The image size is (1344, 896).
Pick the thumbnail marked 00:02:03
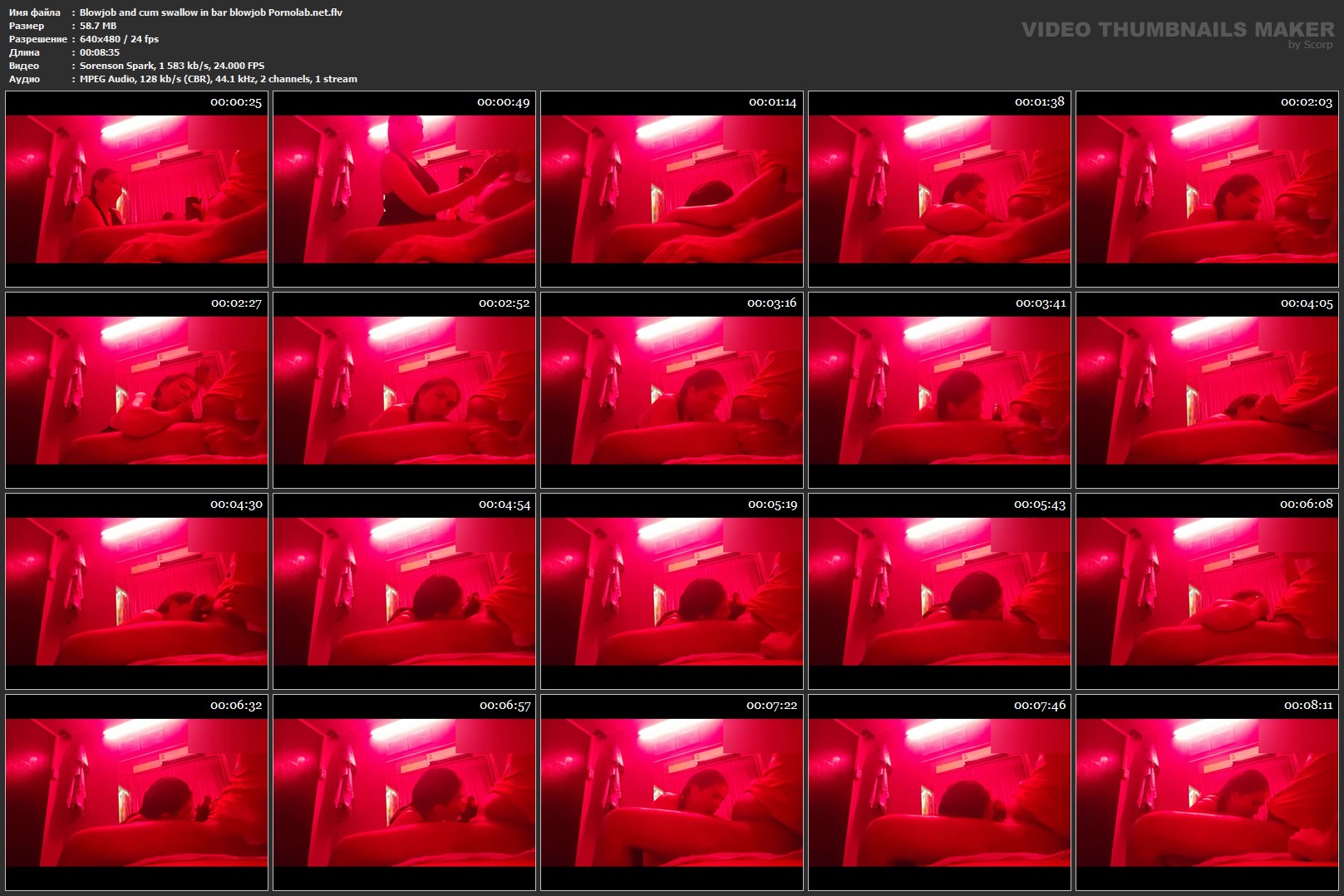[x=1207, y=190]
